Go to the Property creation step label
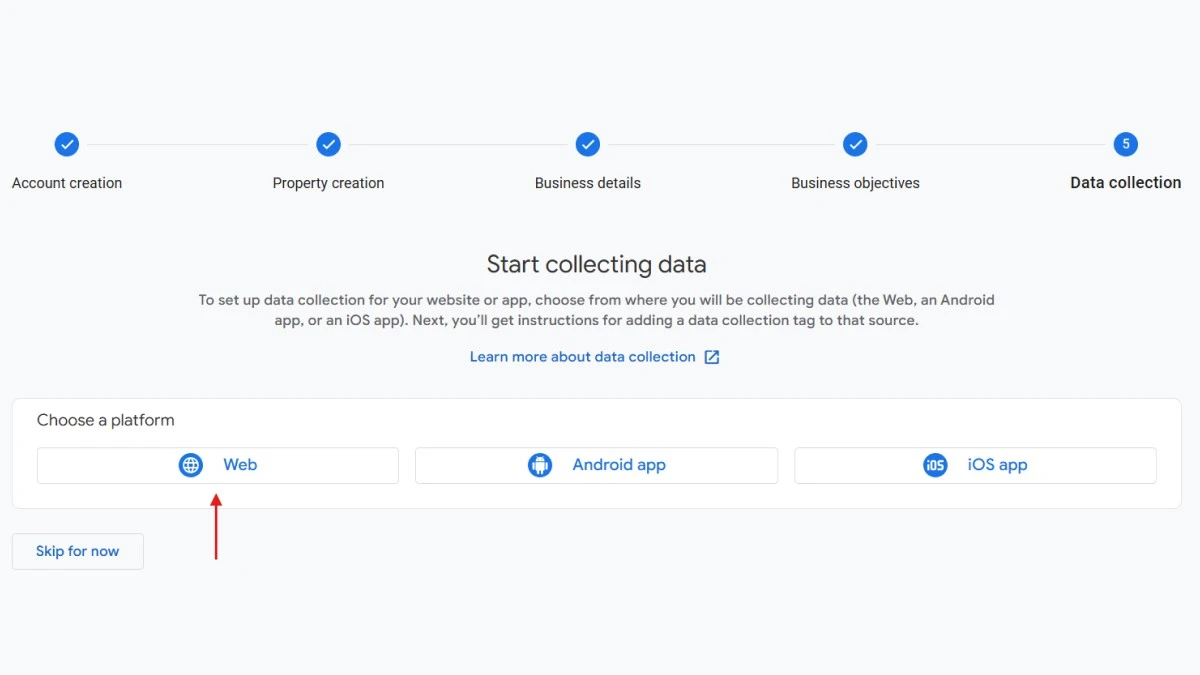Image resolution: width=1200 pixels, height=675 pixels. 328,183
